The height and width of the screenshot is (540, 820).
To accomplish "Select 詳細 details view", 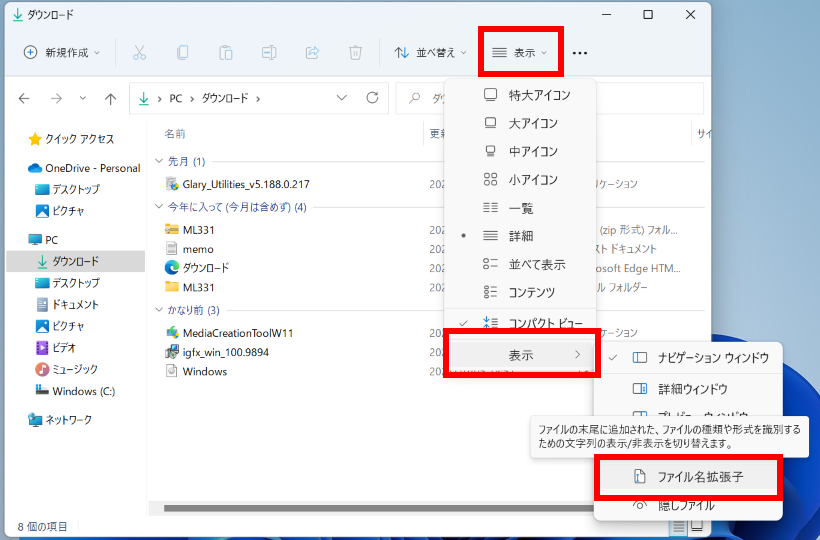I will pyautogui.click(x=520, y=236).
